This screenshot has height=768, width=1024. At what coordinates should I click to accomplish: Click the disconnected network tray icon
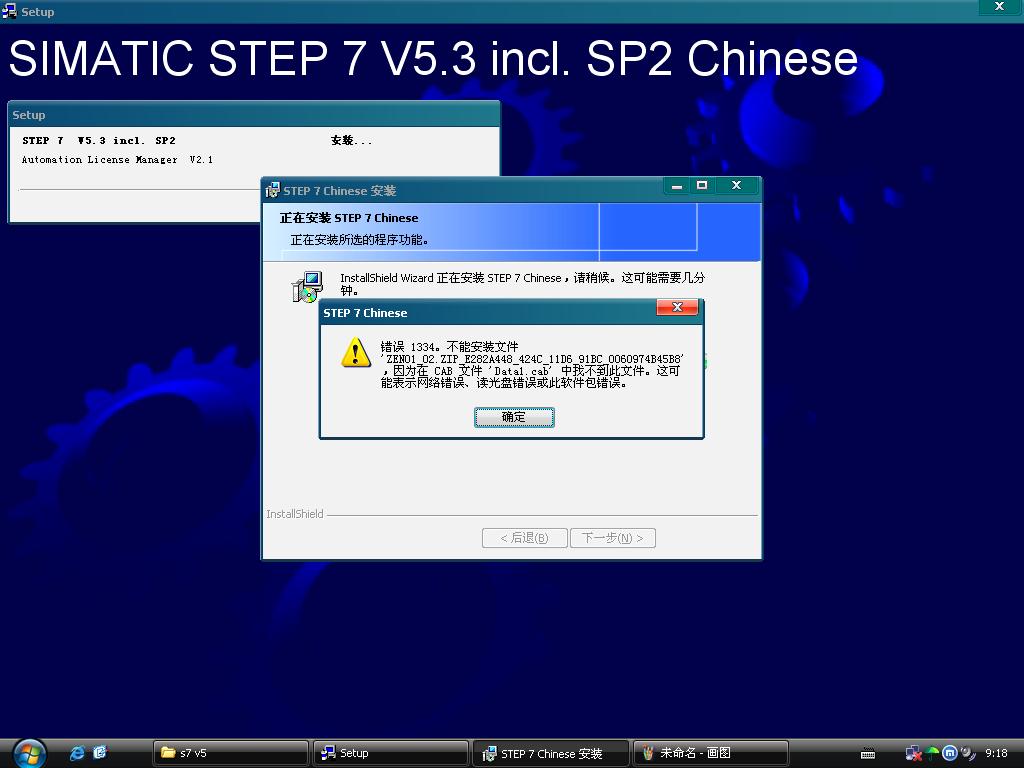[913, 754]
